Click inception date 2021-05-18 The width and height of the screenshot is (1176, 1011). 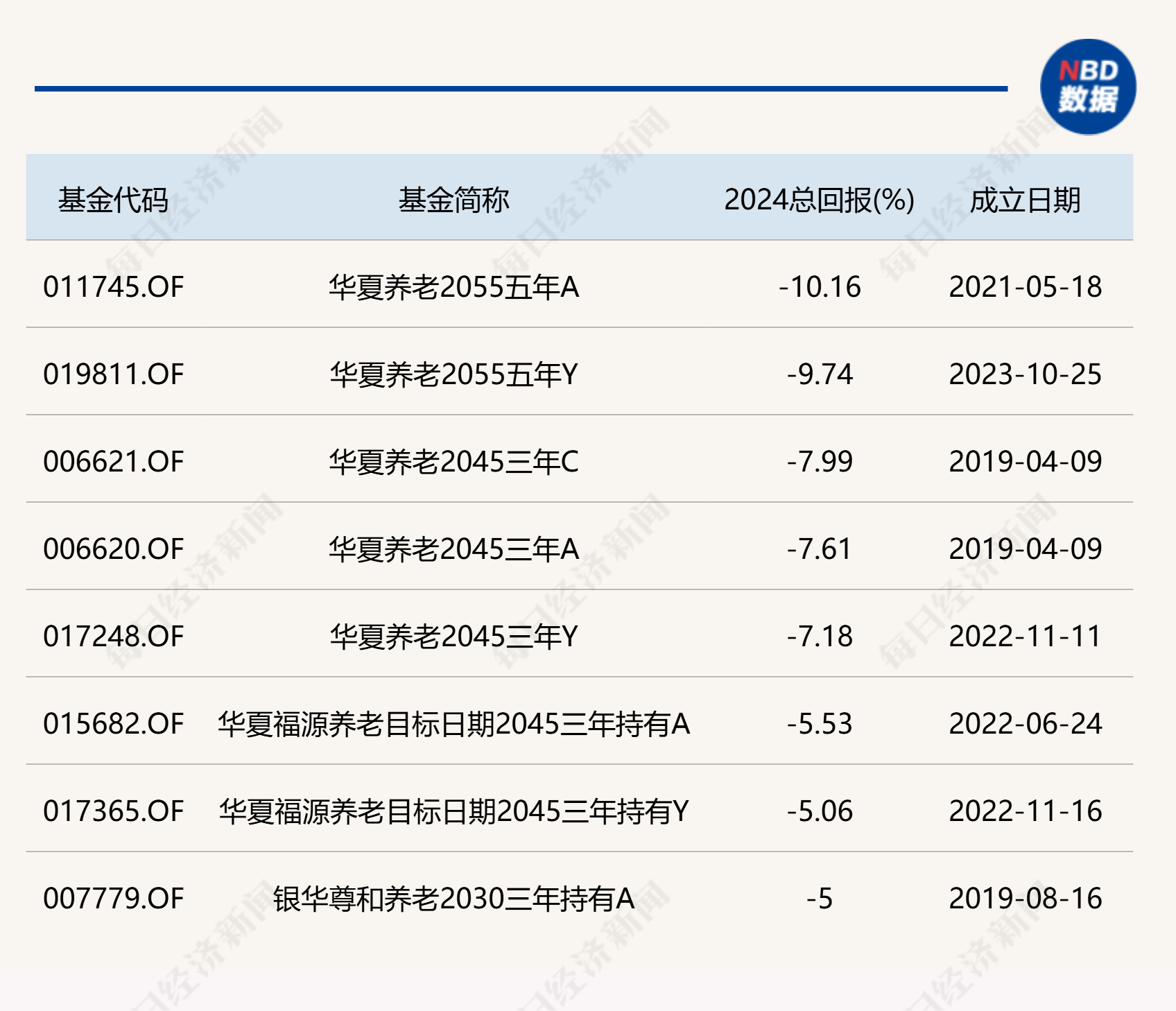point(1026,287)
